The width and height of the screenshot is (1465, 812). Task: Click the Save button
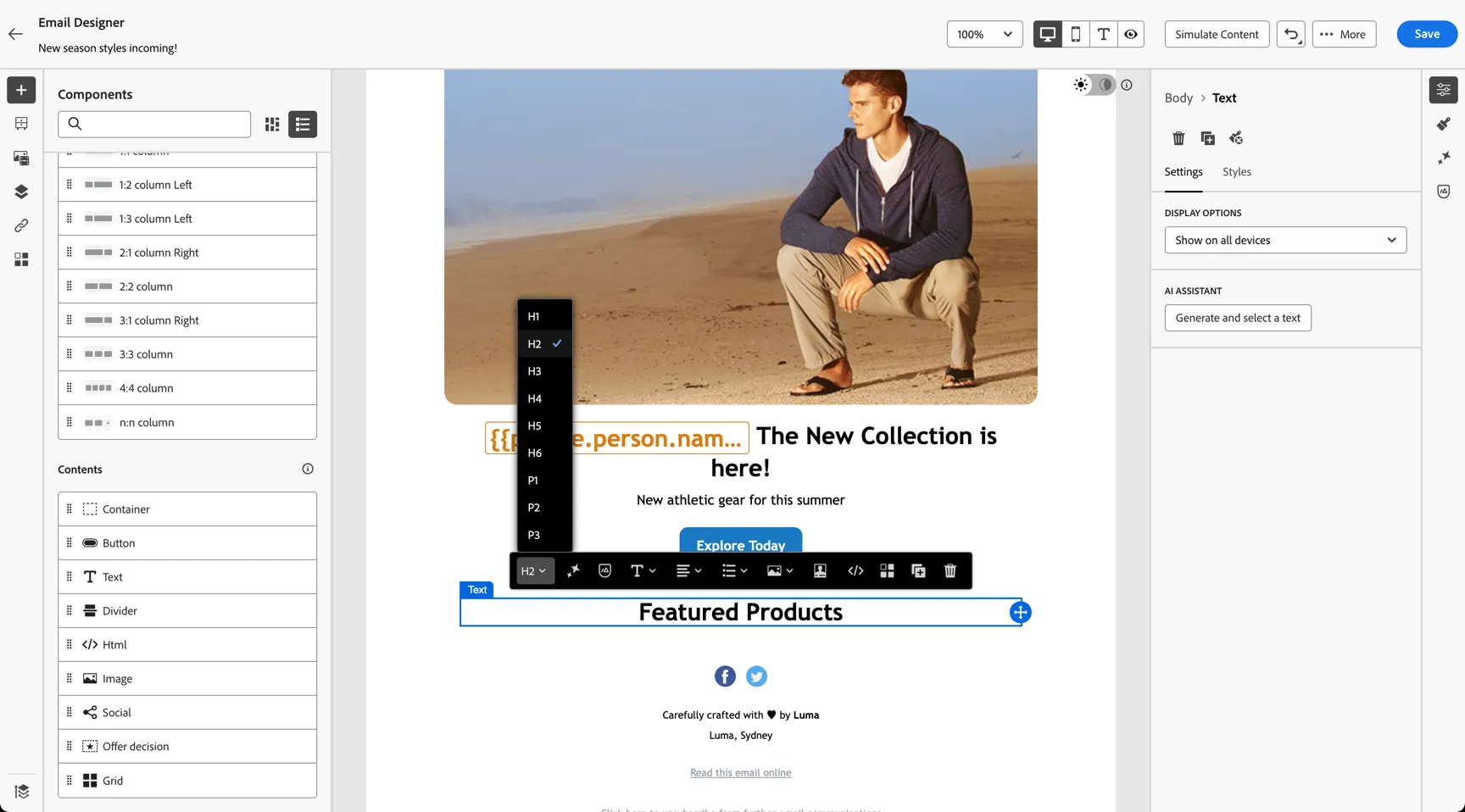pyautogui.click(x=1427, y=34)
